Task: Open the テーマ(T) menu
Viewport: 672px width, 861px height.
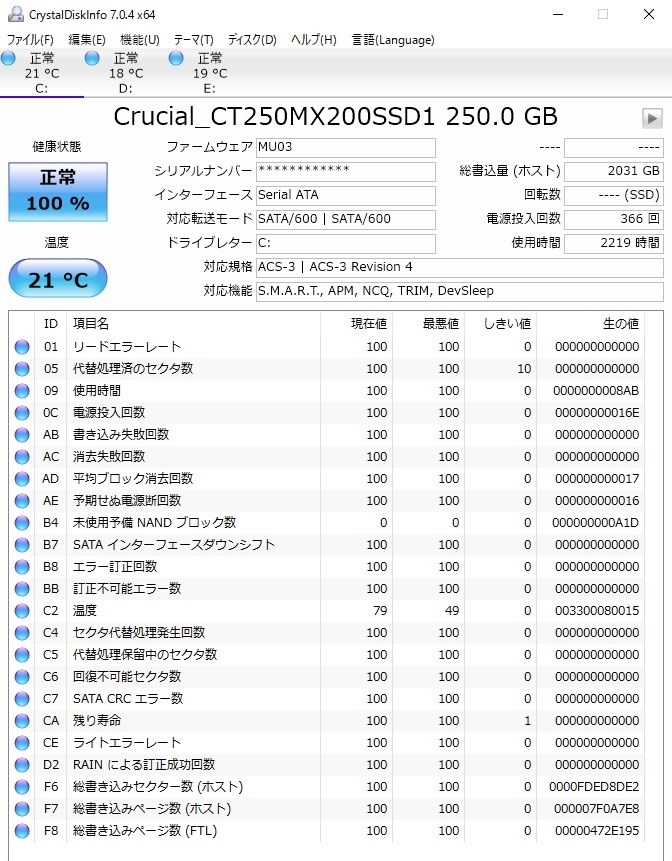Action: tap(193, 40)
